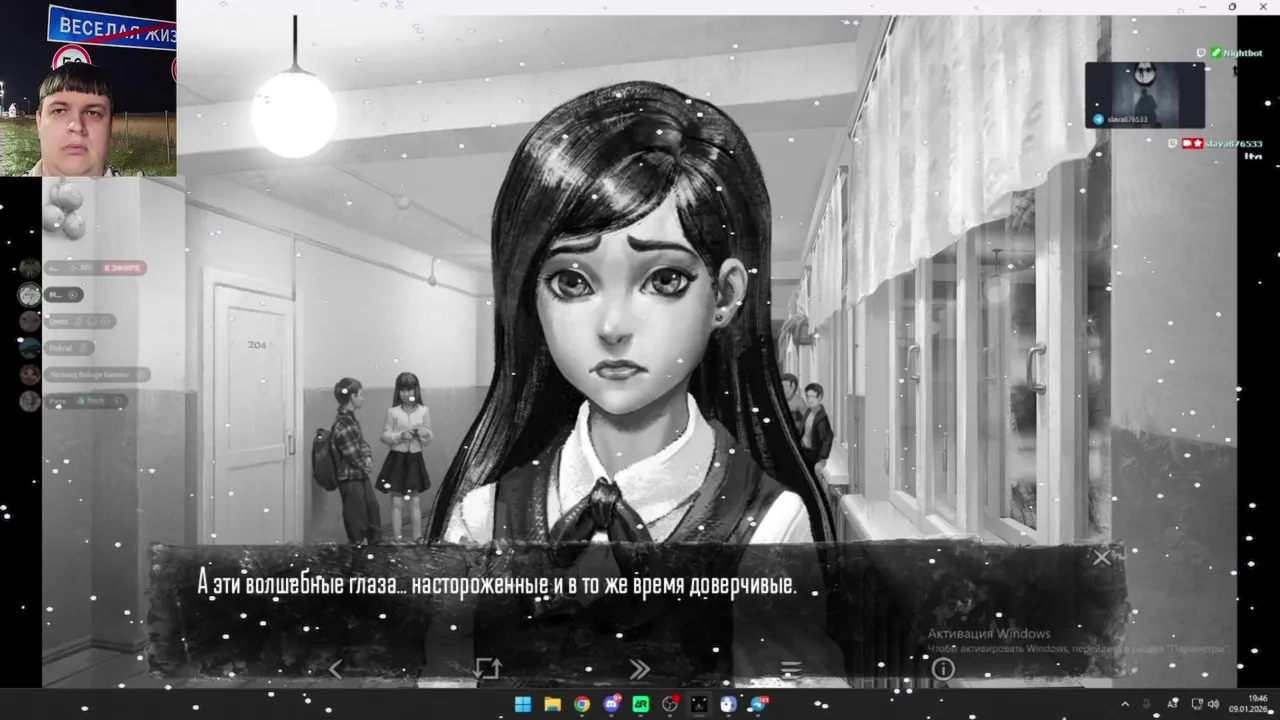Open the green AR app on the taskbar

[x=641, y=704]
